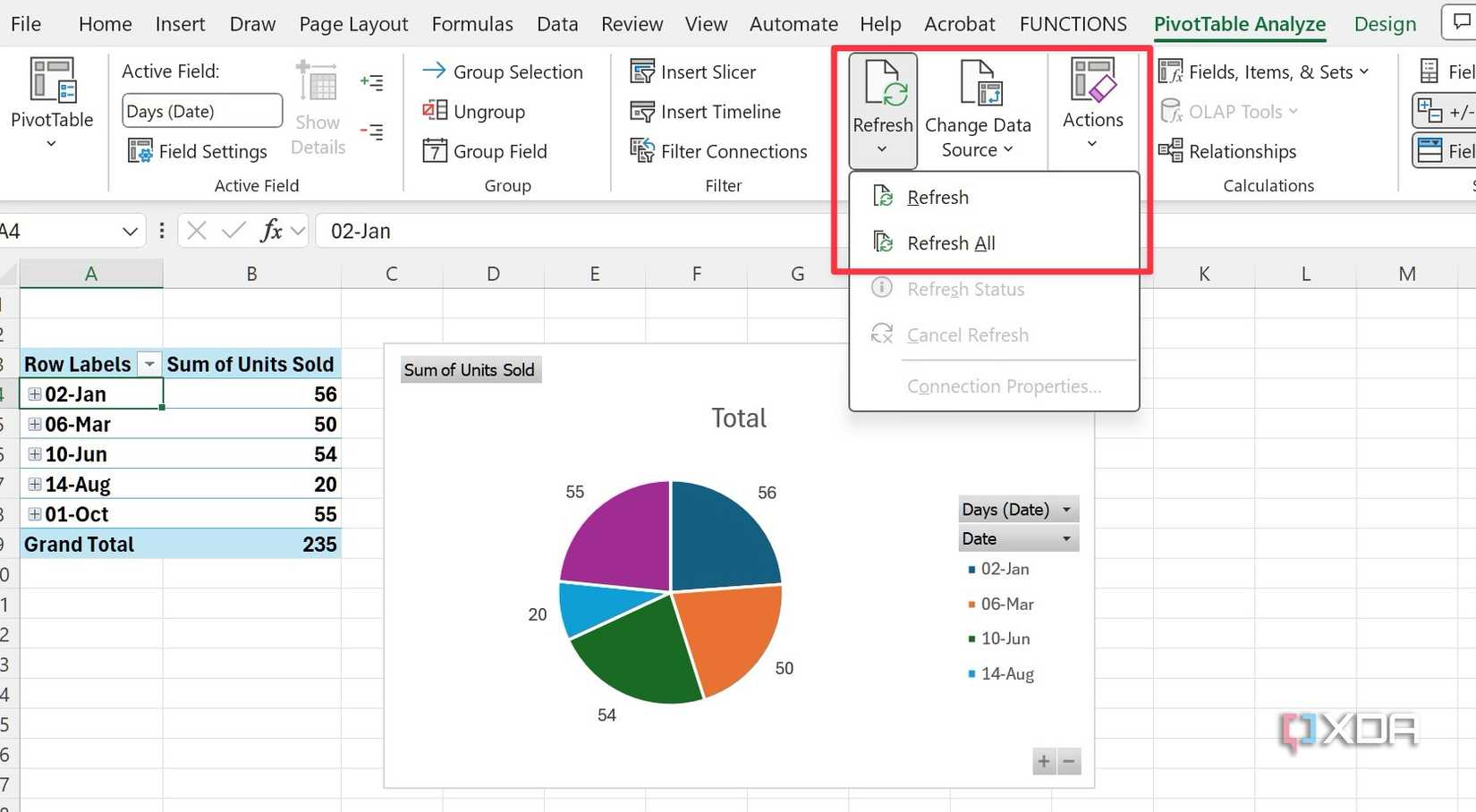Select Refresh All from the menu
Image resolution: width=1476 pixels, height=812 pixels.
(951, 242)
